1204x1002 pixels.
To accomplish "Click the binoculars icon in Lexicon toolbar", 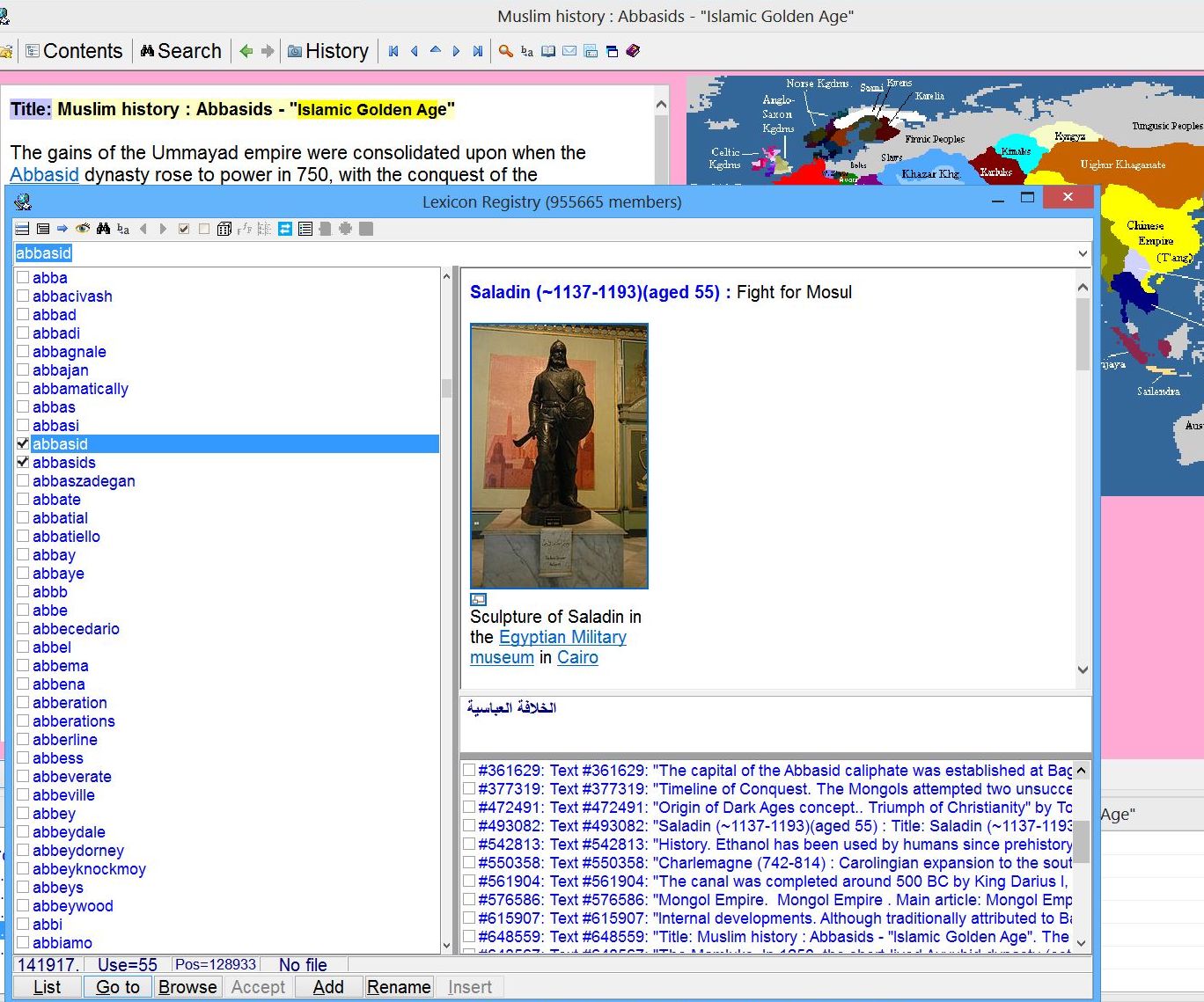I will [103, 229].
